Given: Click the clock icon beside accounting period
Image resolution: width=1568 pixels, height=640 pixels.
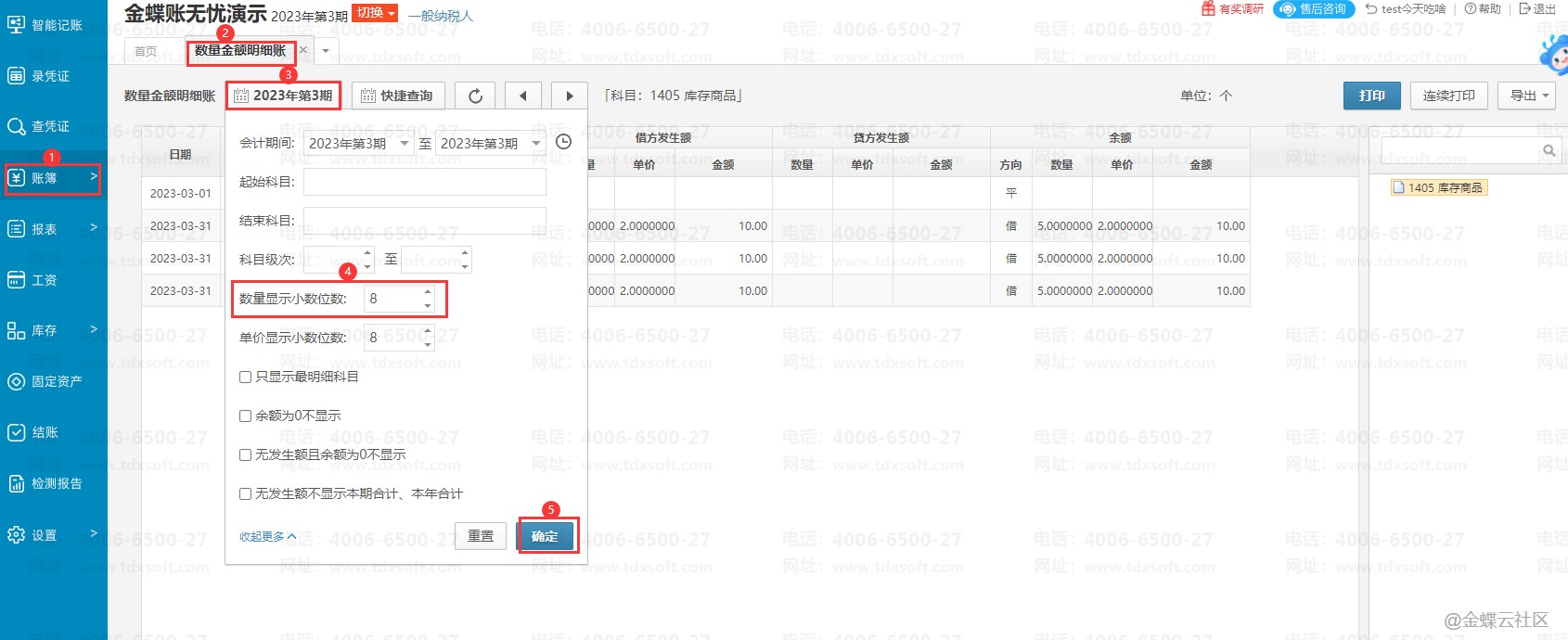Looking at the screenshot, I should point(563,142).
